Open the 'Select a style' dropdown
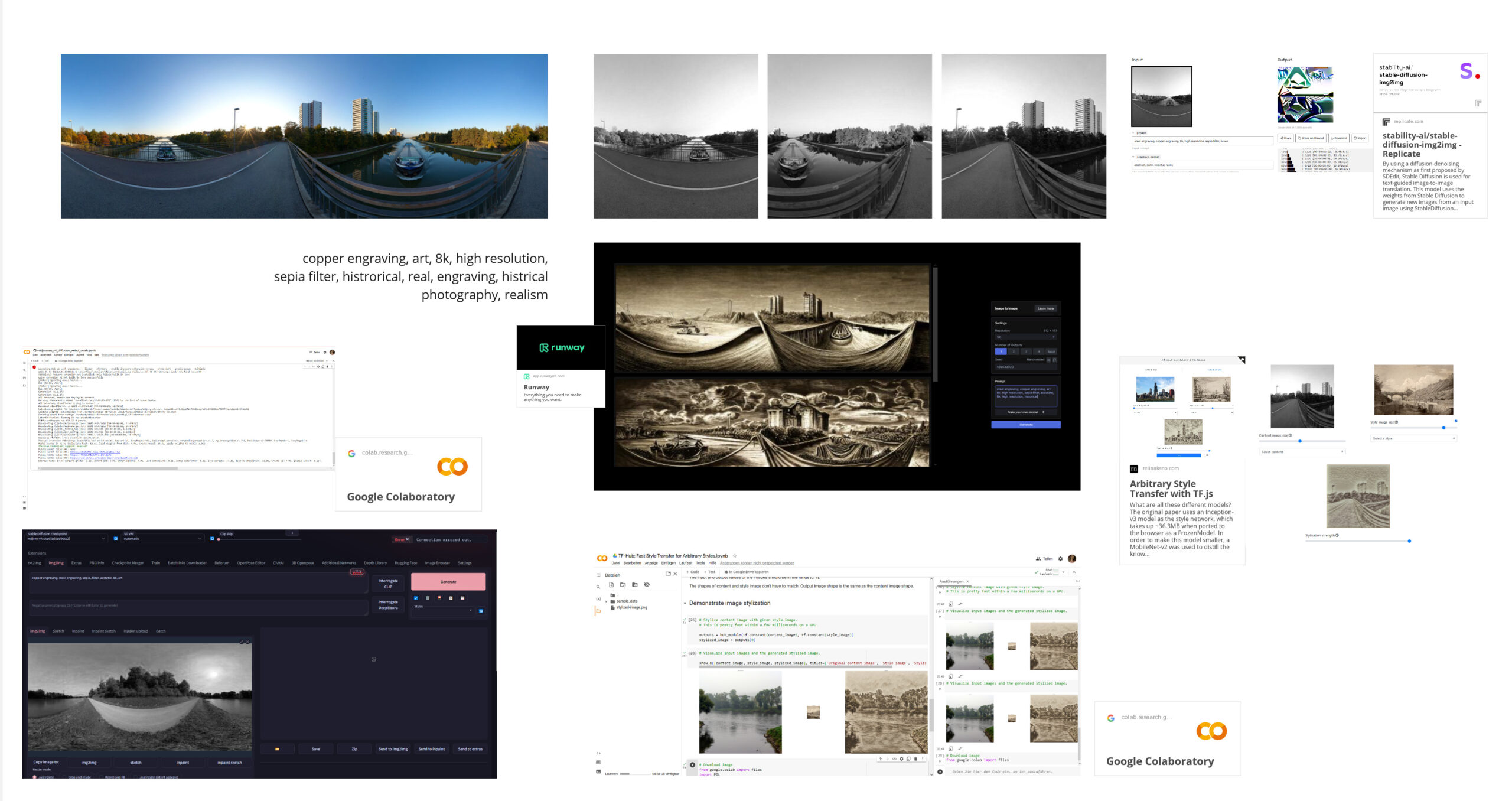Image resolution: width=1512 pixels, height=801 pixels. (1413, 438)
